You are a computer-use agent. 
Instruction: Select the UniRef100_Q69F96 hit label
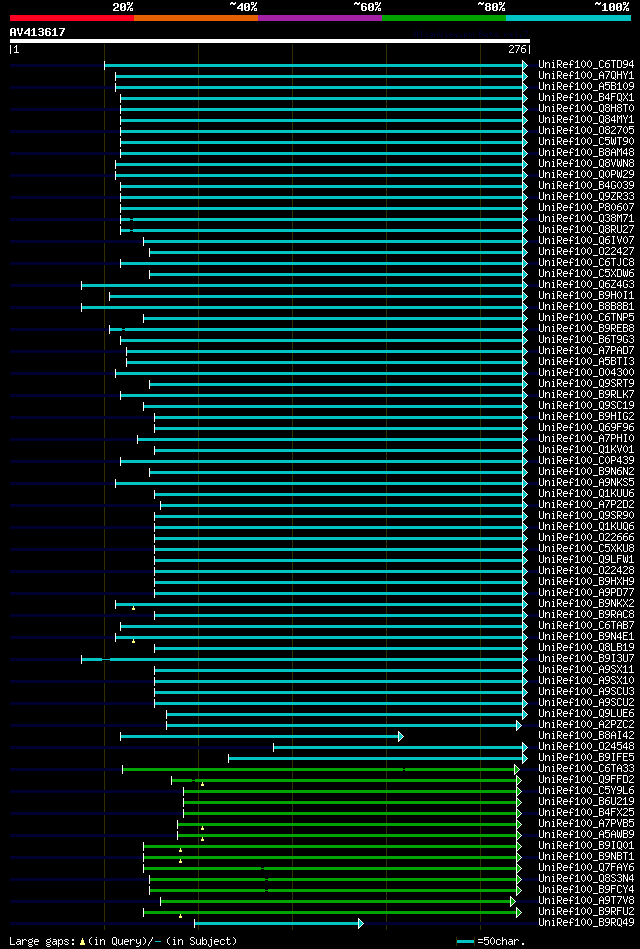(x=586, y=427)
